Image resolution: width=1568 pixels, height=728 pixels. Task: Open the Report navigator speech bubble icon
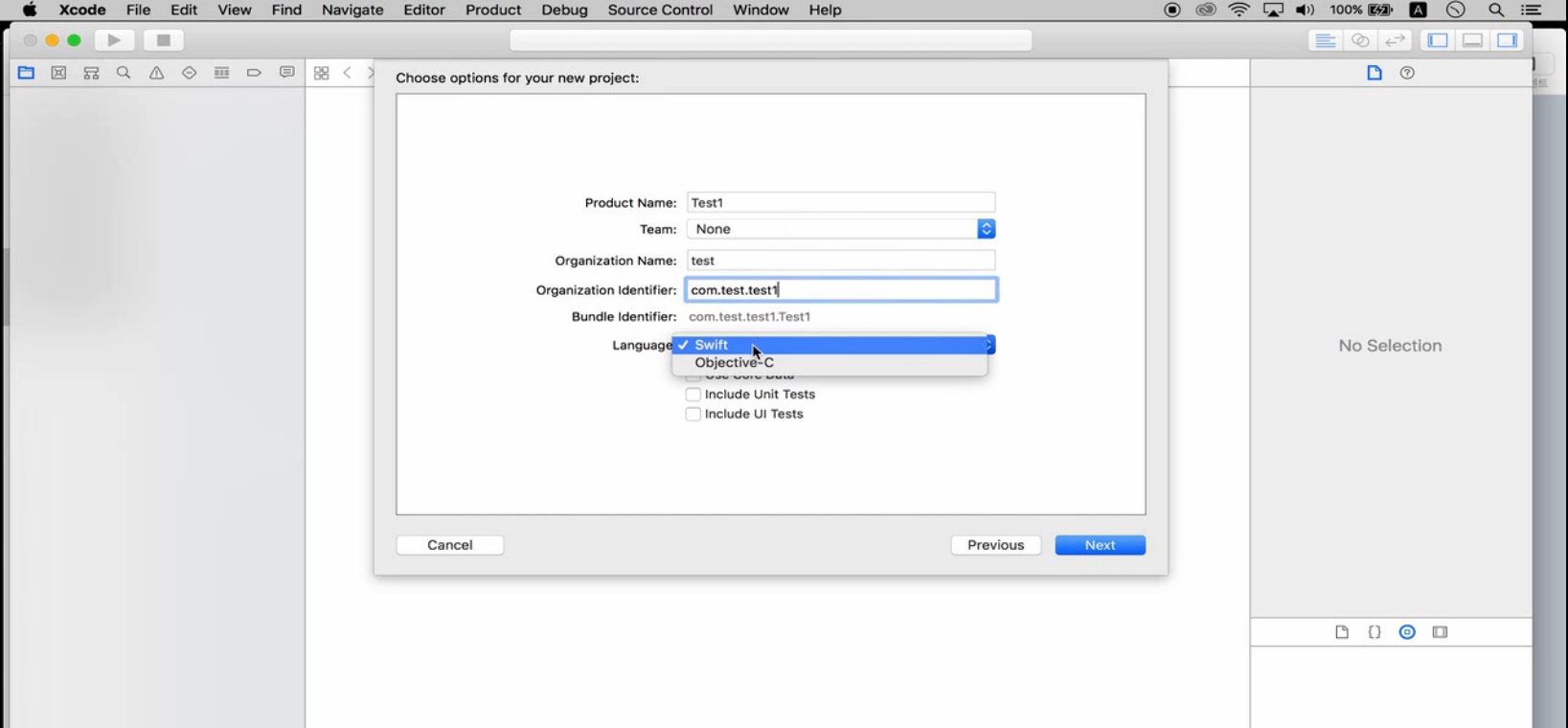pyautogui.click(x=286, y=73)
